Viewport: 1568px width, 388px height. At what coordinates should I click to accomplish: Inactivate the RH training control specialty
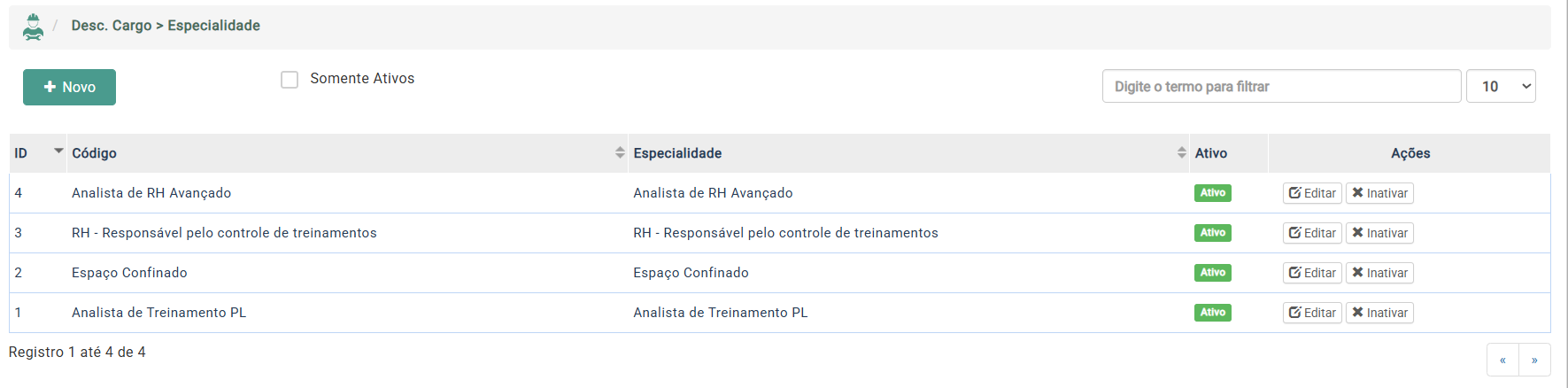1379,233
